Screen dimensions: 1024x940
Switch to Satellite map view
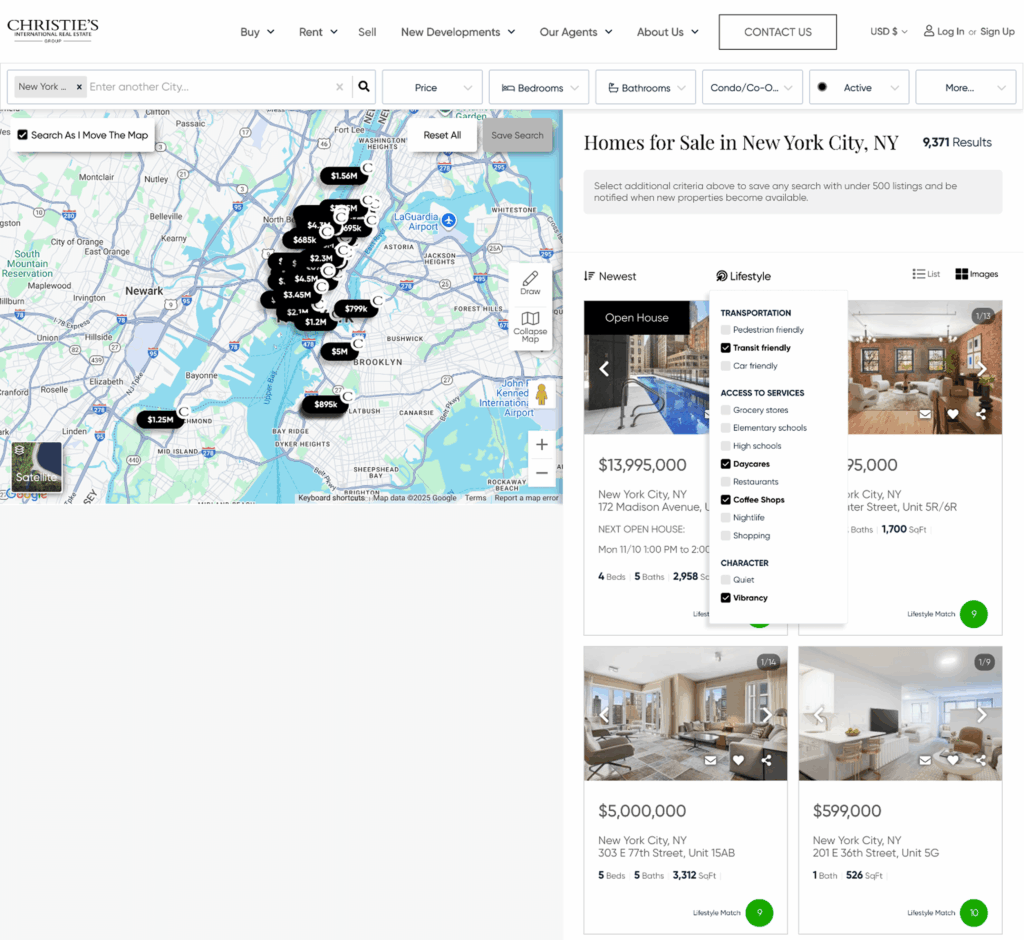36,467
